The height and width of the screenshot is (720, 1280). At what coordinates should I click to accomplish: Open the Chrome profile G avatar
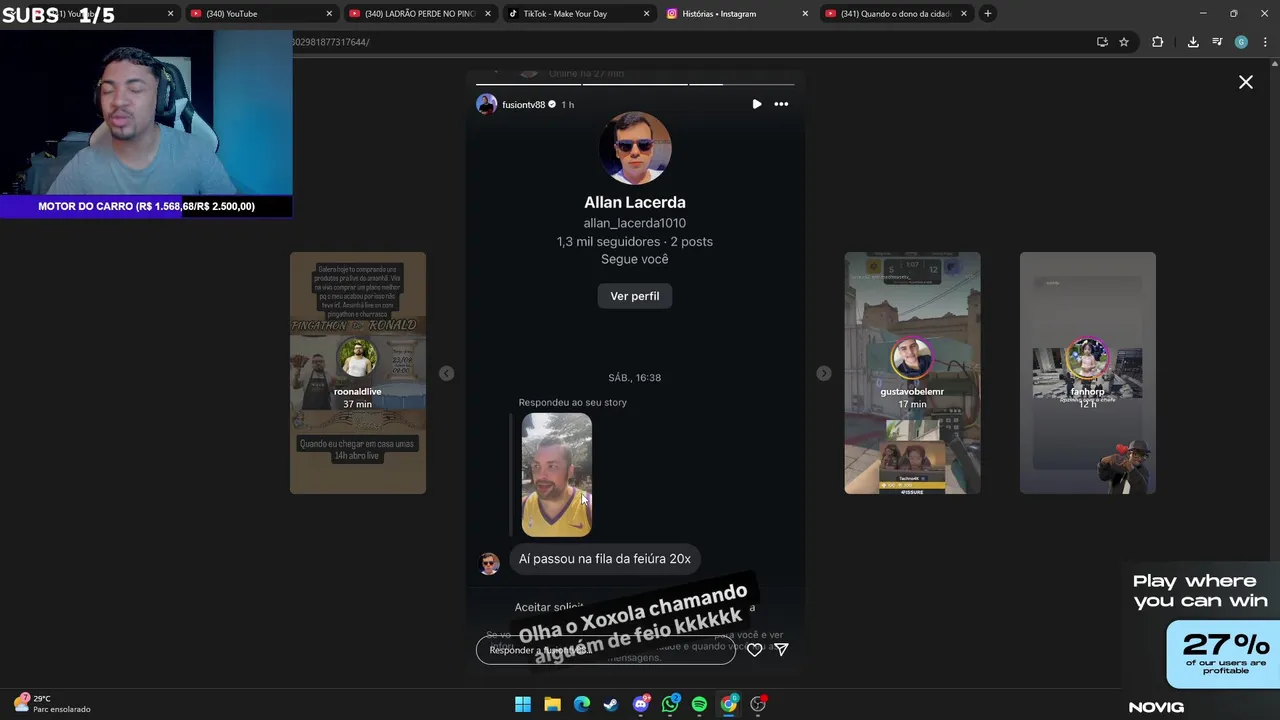click(1241, 42)
